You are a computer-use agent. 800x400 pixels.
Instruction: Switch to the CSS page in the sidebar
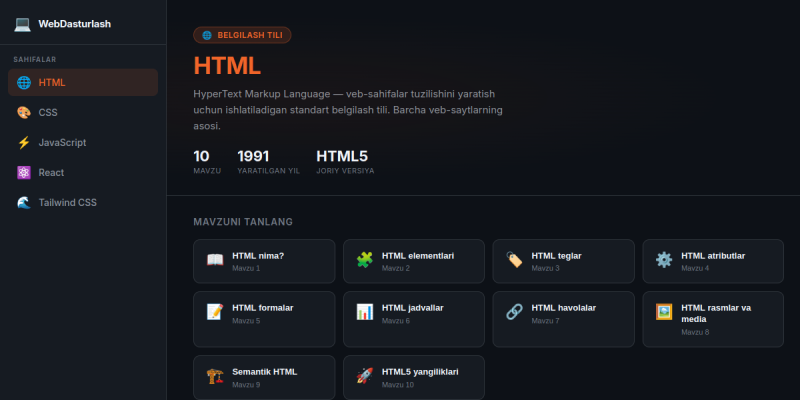point(83,113)
